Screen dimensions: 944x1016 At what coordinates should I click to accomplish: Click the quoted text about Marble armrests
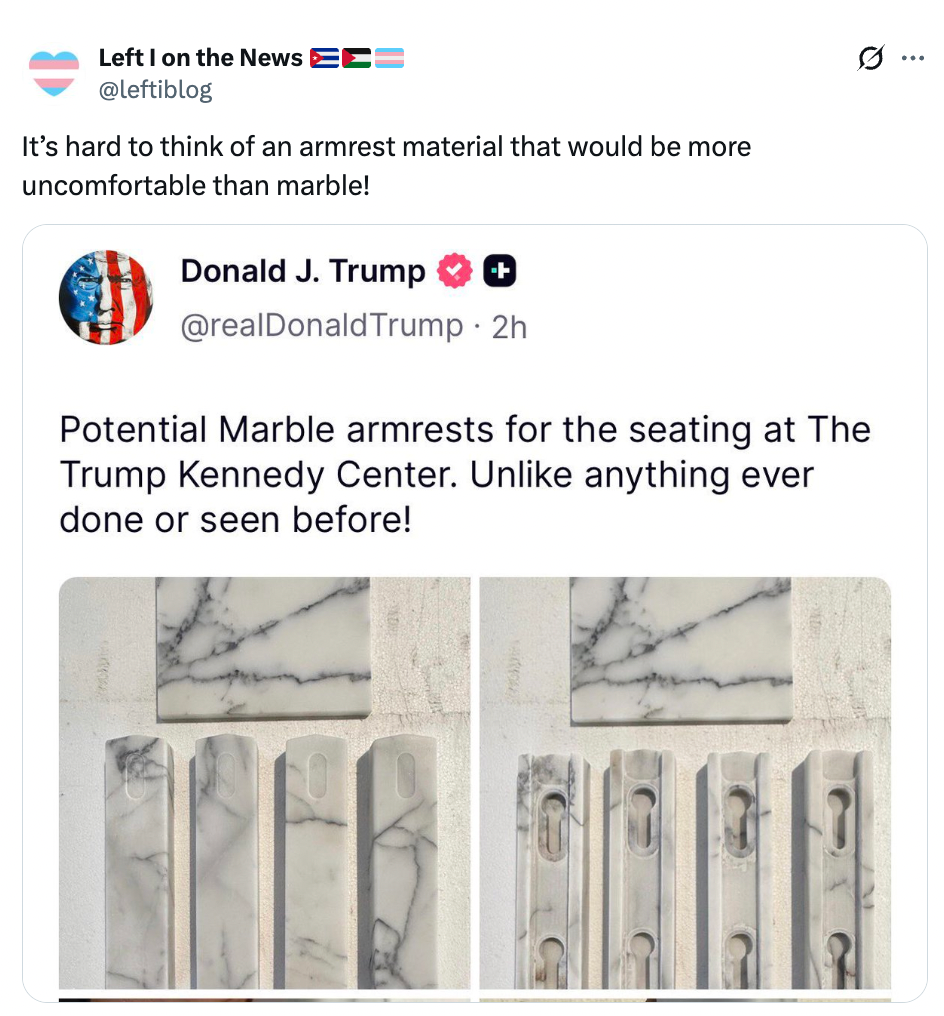[x=465, y=474]
